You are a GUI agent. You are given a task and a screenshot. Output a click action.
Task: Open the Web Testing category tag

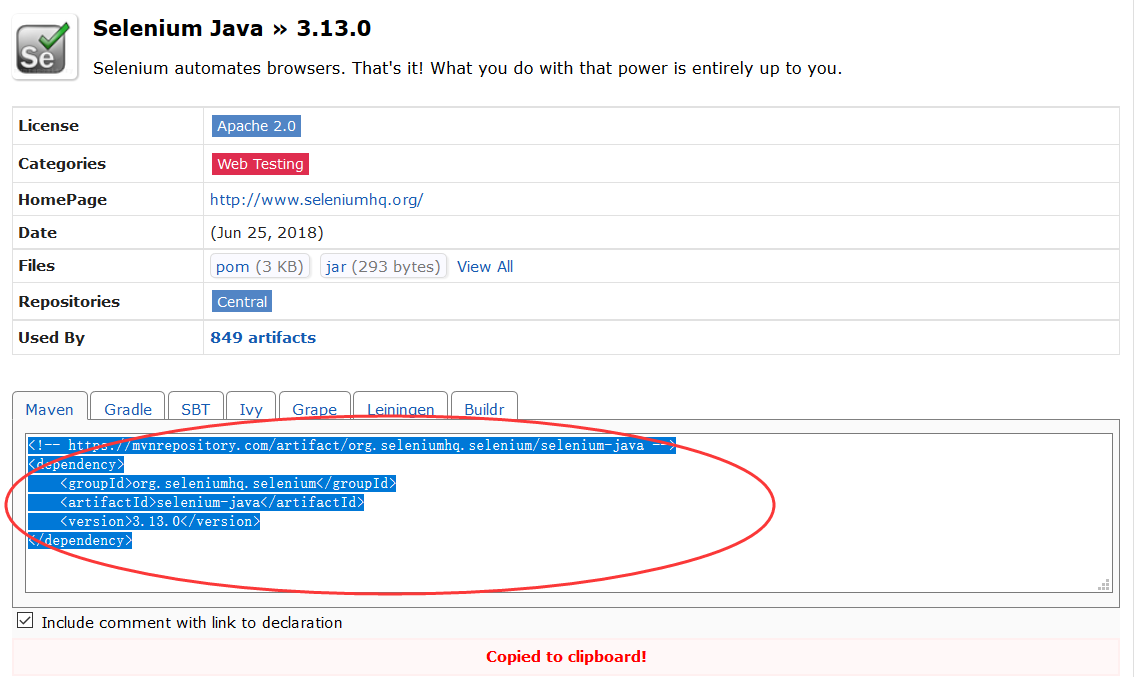click(260, 164)
